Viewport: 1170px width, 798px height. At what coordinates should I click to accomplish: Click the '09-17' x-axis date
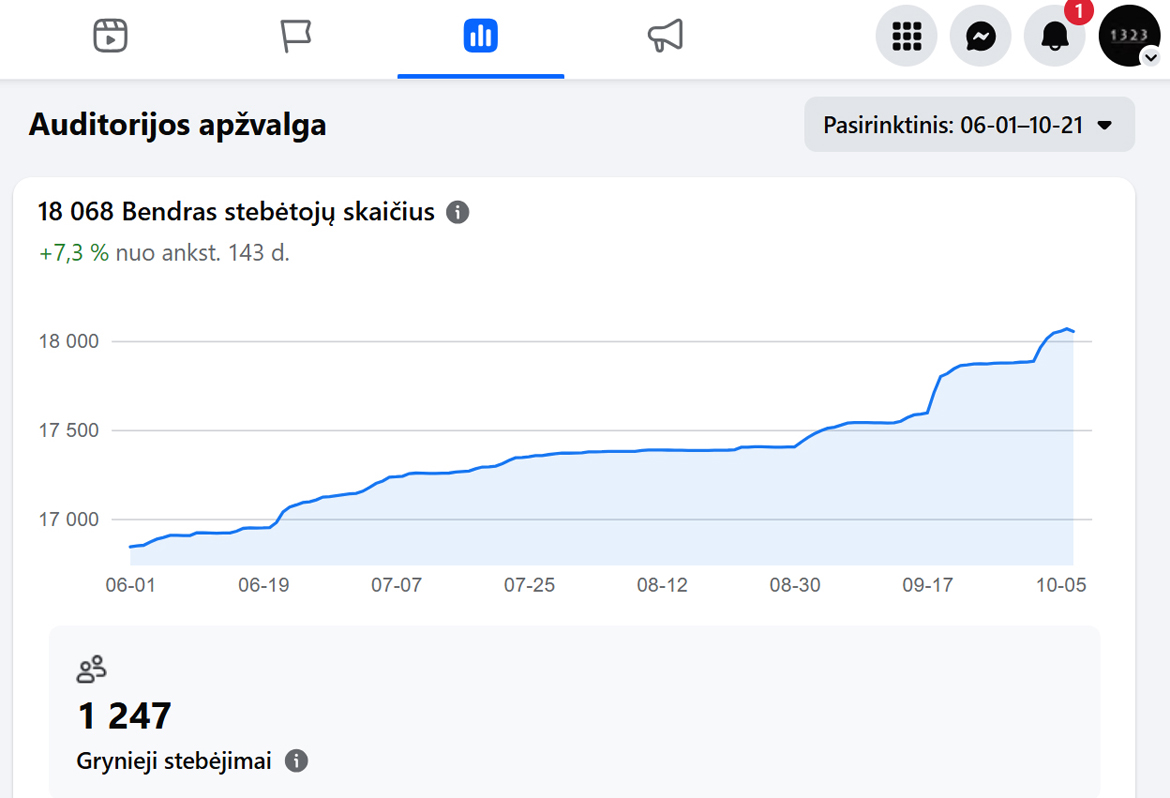coord(927,585)
